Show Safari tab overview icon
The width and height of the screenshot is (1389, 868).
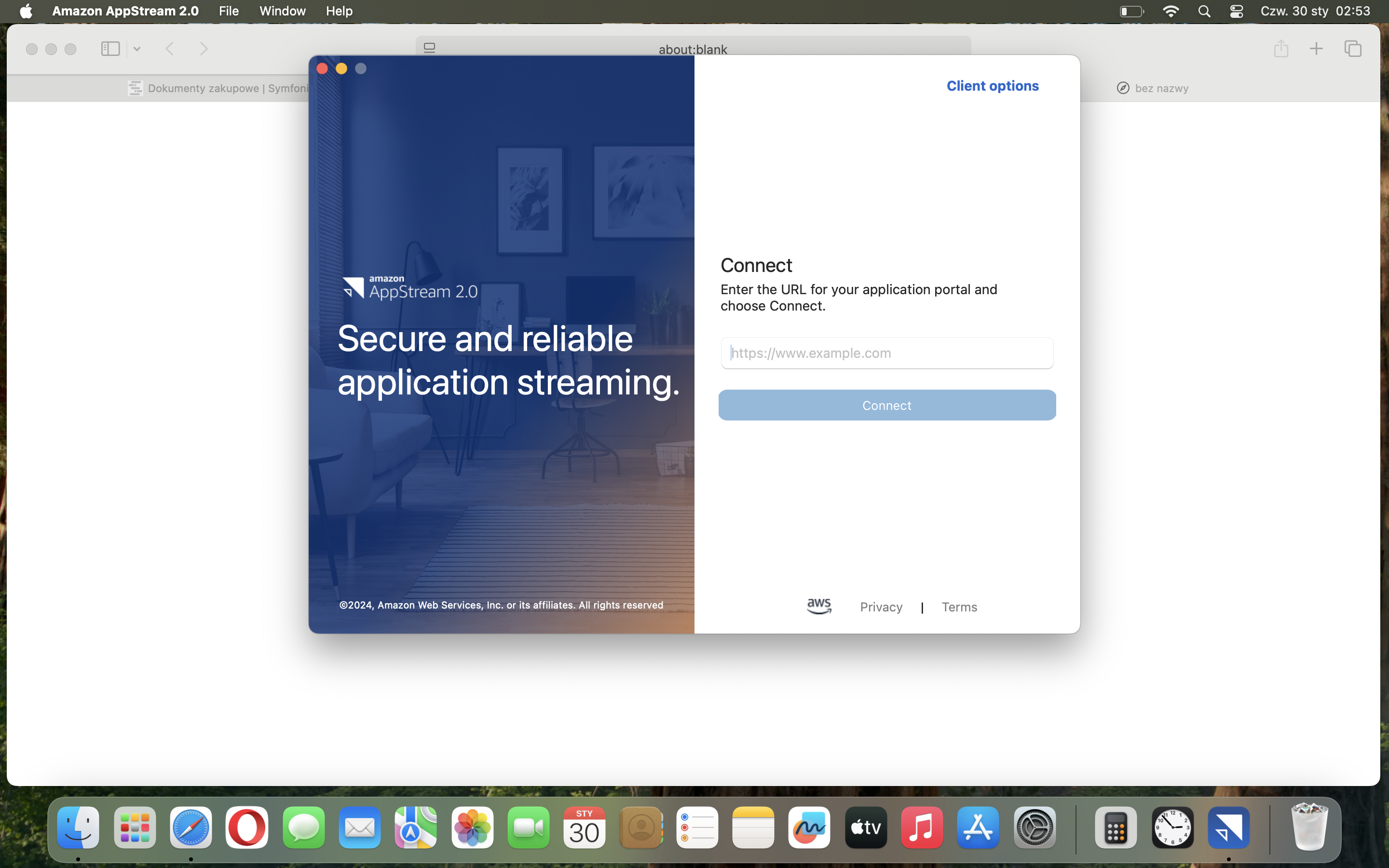pyautogui.click(x=1353, y=49)
